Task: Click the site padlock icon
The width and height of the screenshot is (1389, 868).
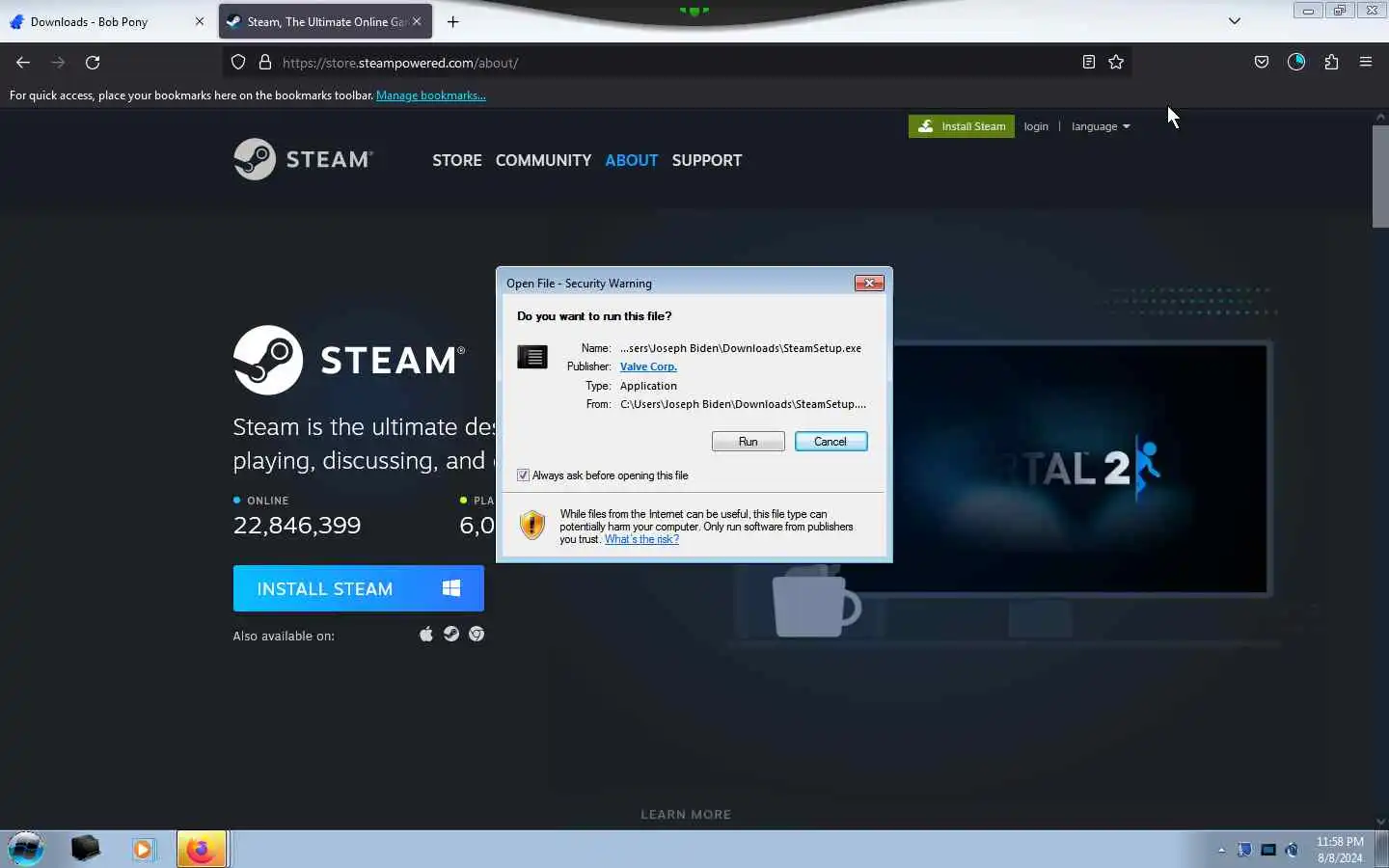Action: [265, 63]
